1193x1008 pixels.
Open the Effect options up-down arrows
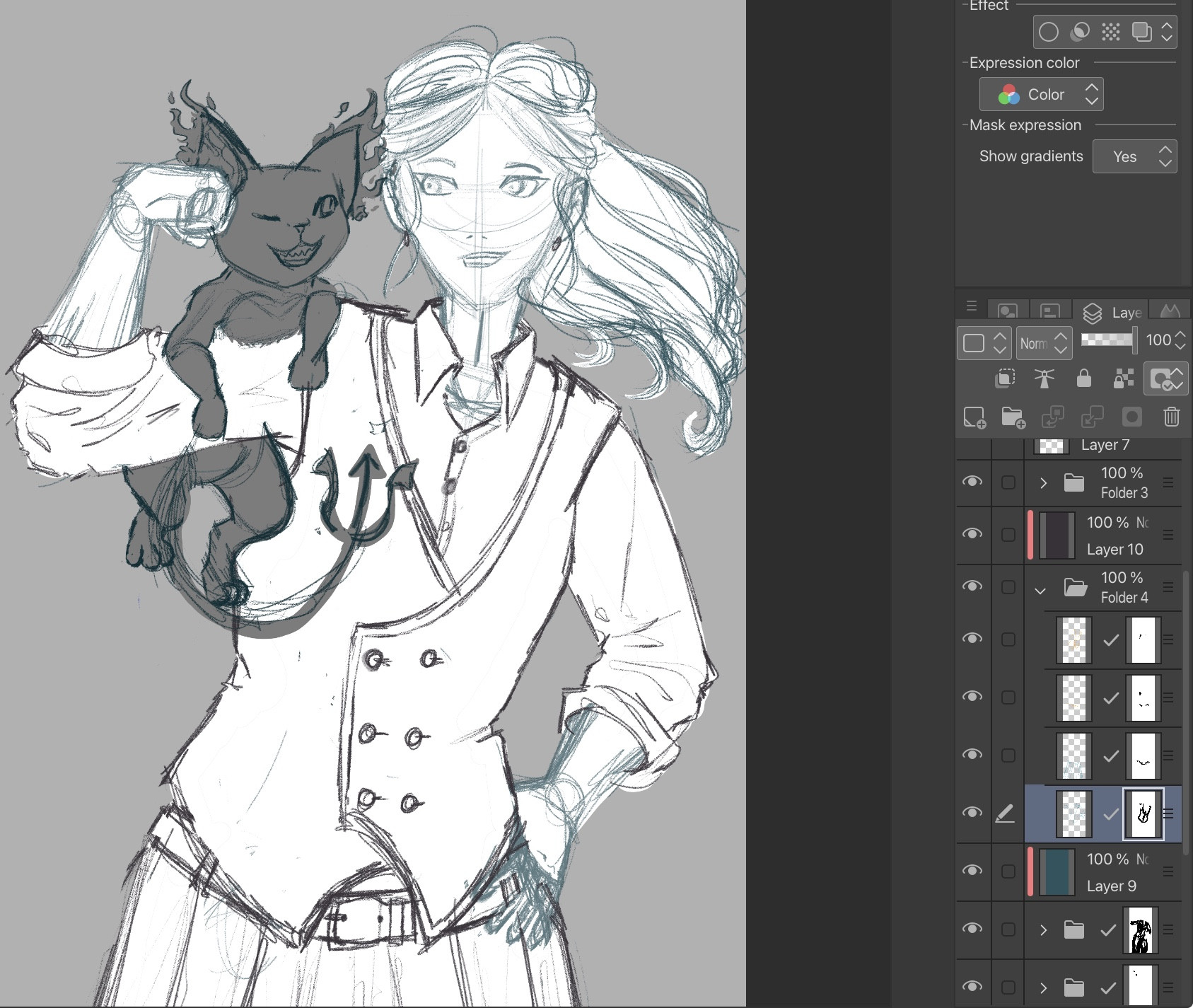pos(1167,32)
